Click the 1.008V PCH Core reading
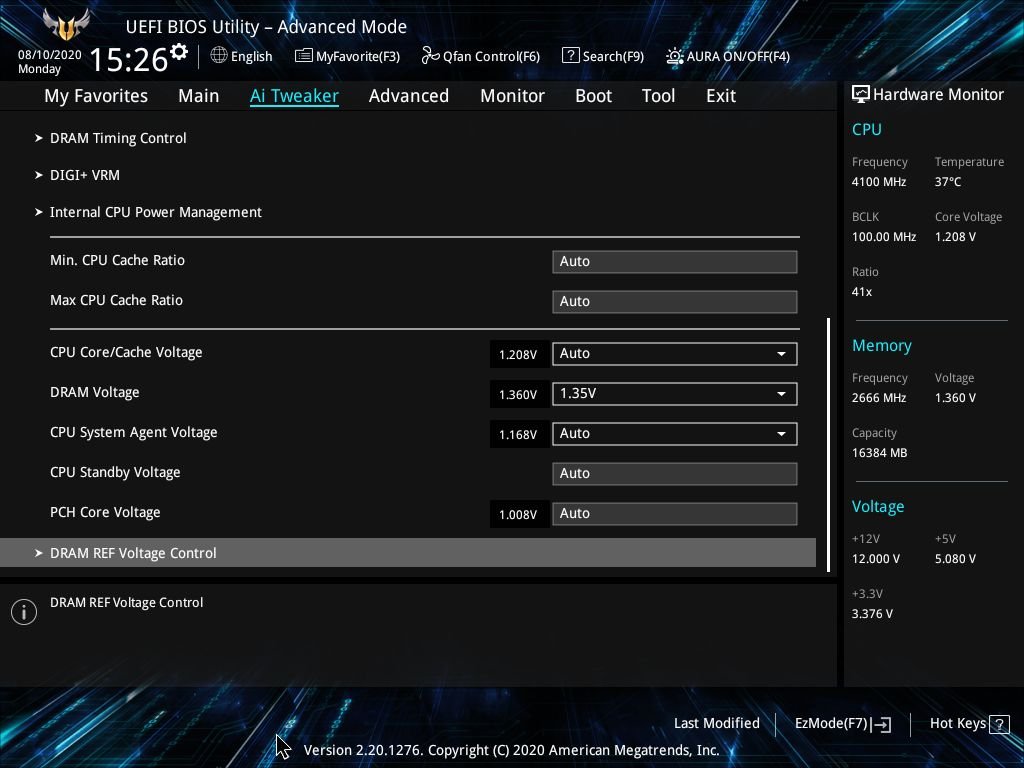This screenshot has height=768, width=1024. [x=518, y=515]
